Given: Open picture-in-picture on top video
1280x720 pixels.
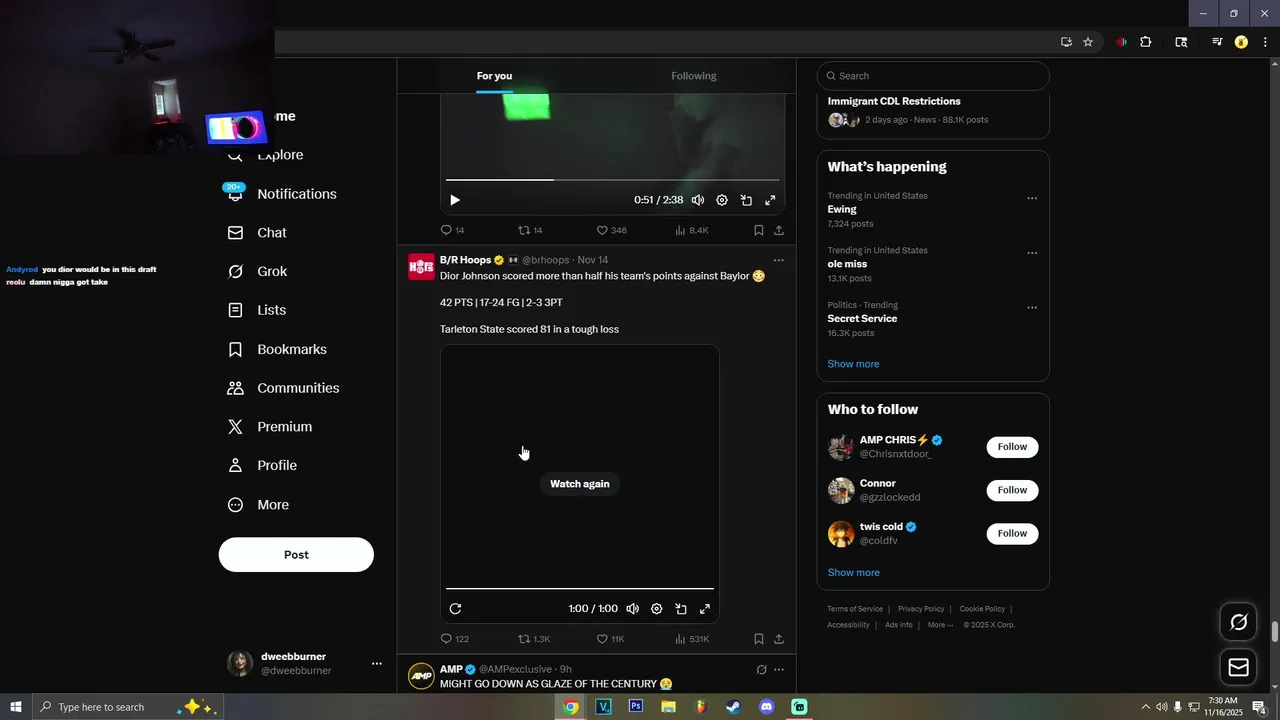Looking at the screenshot, I should tap(746, 200).
